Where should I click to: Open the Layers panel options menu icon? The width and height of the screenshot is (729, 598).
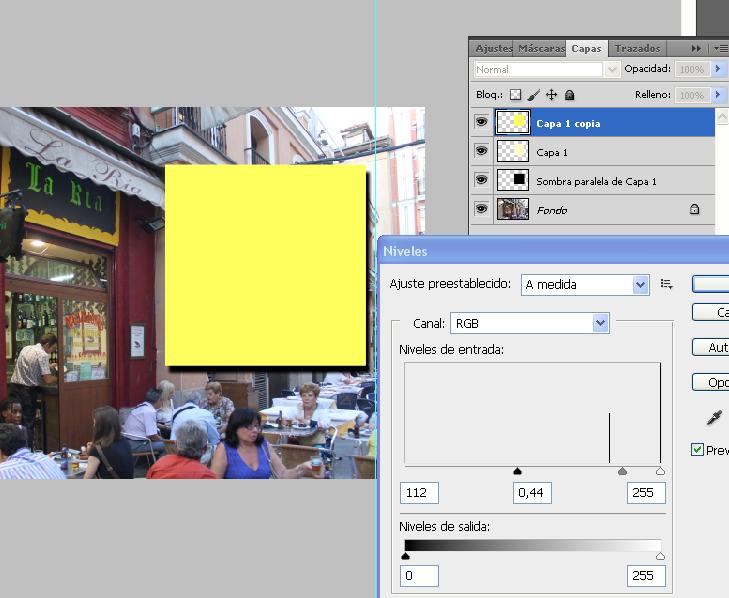point(720,48)
